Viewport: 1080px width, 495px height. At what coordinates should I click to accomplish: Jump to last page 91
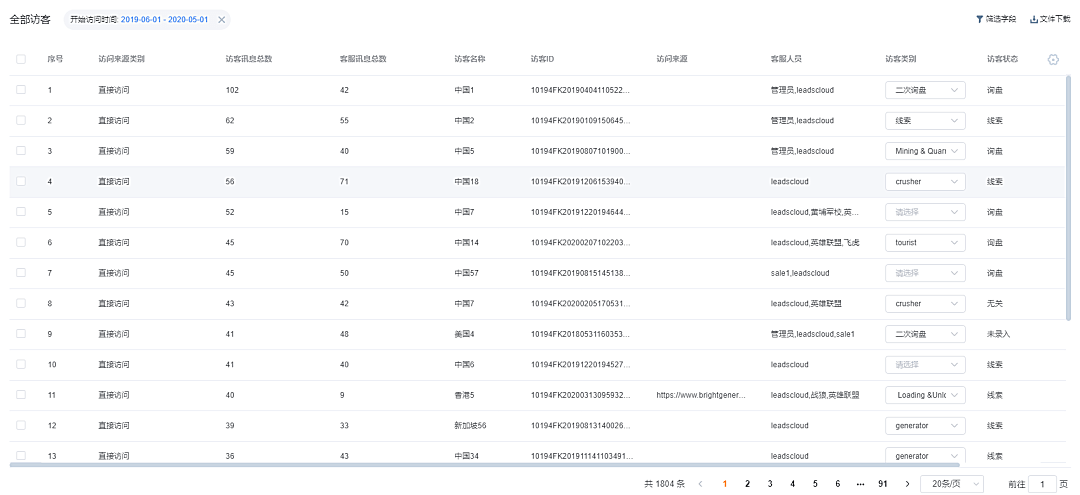(x=882, y=484)
